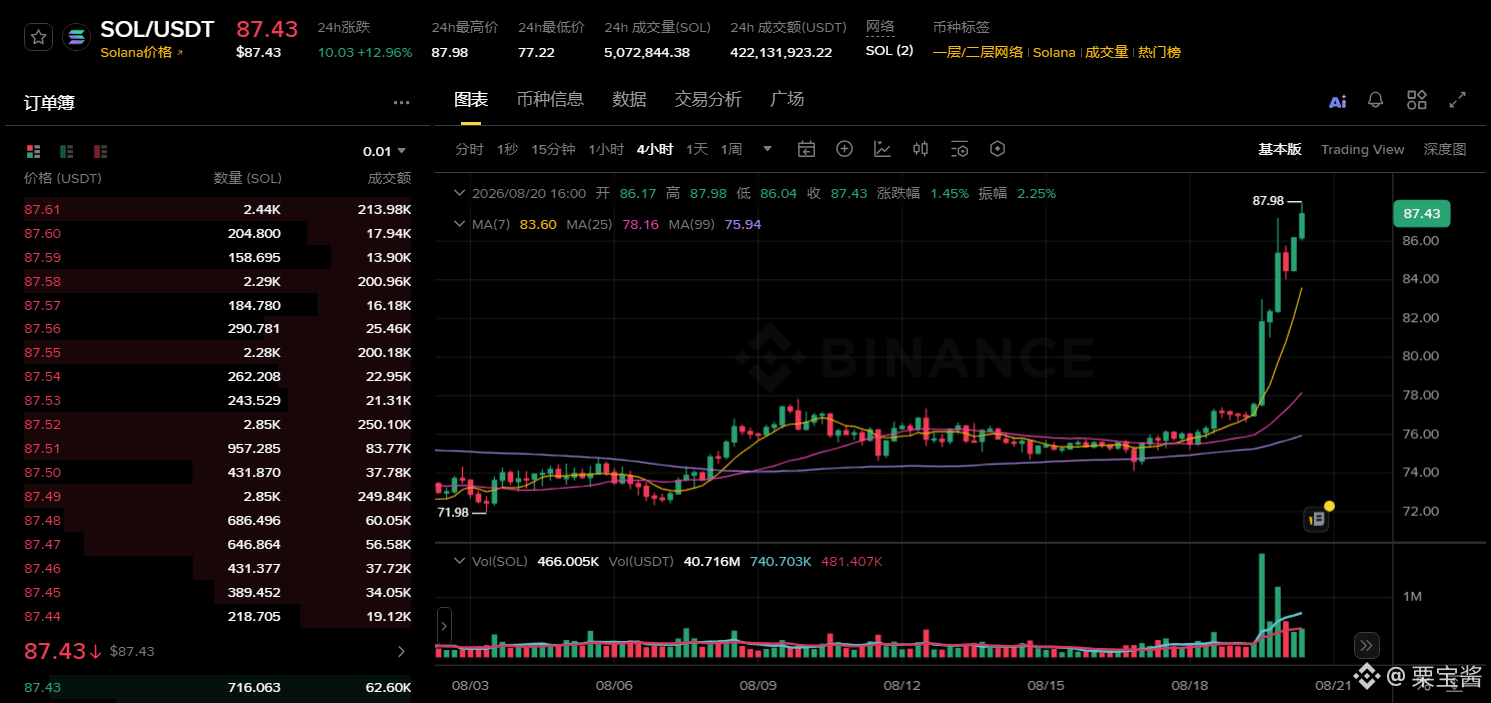
Task: Open the Solana价格 link
Action: coord(142,52)
